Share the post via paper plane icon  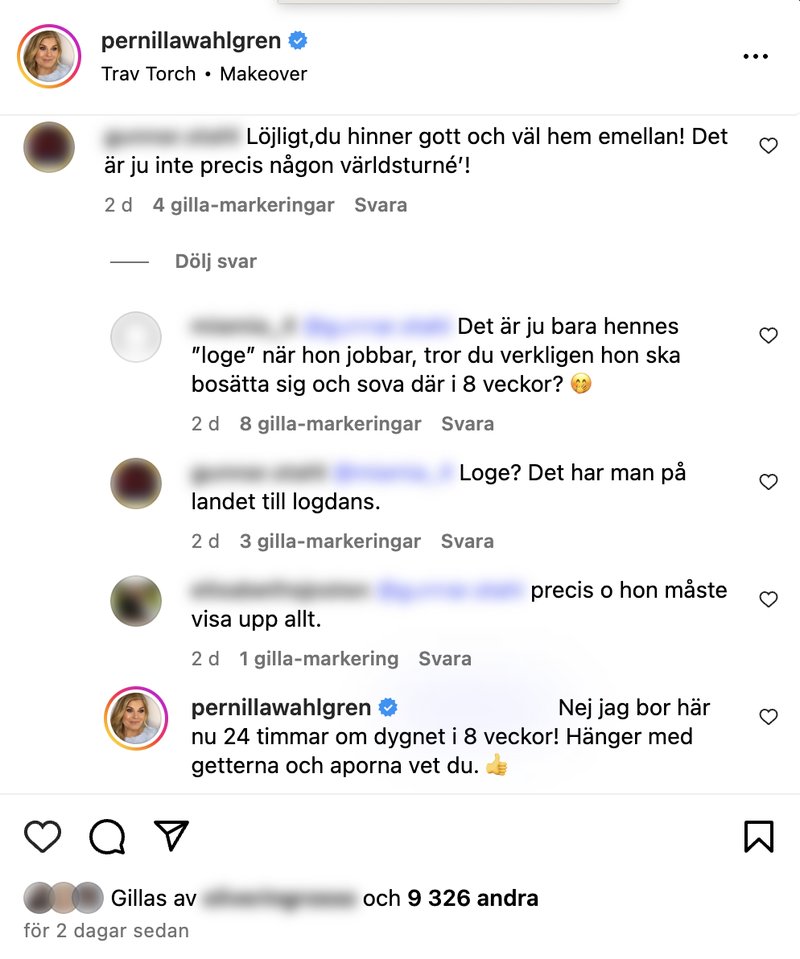click(x=171, y=835)
